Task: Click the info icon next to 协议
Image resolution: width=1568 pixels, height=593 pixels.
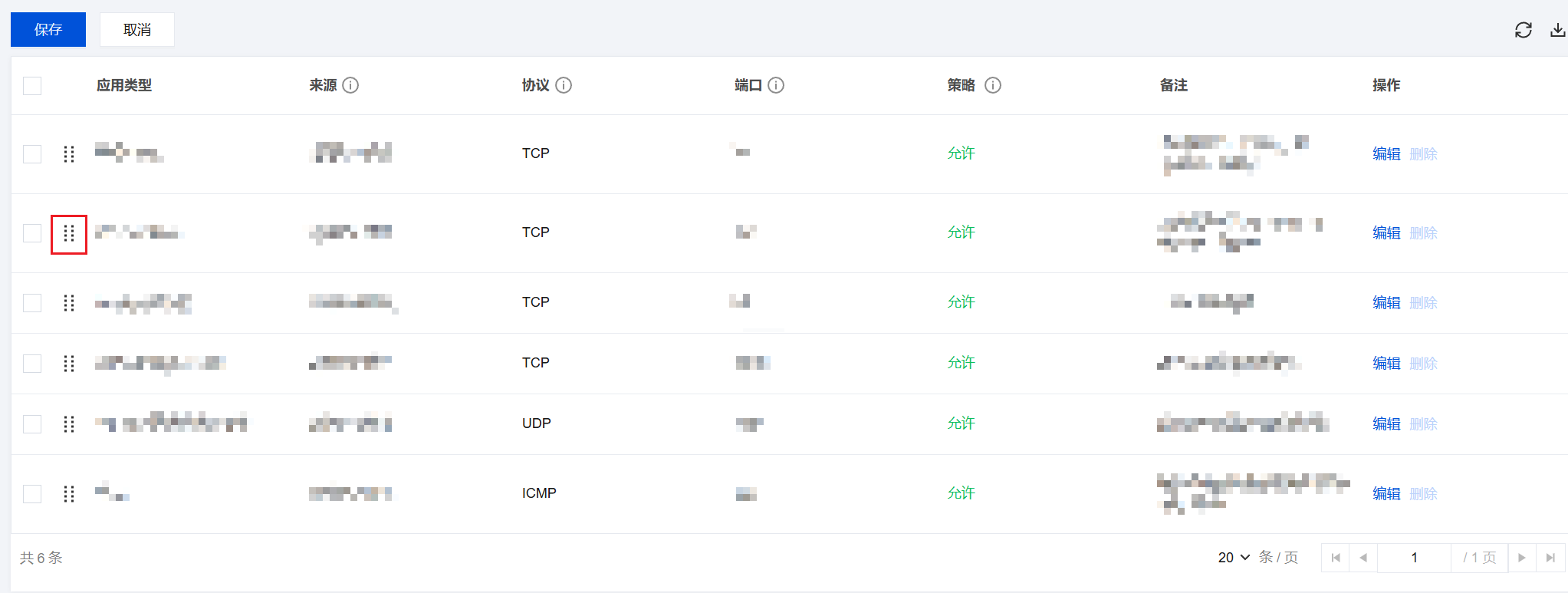Action: [x=564, y=85]
